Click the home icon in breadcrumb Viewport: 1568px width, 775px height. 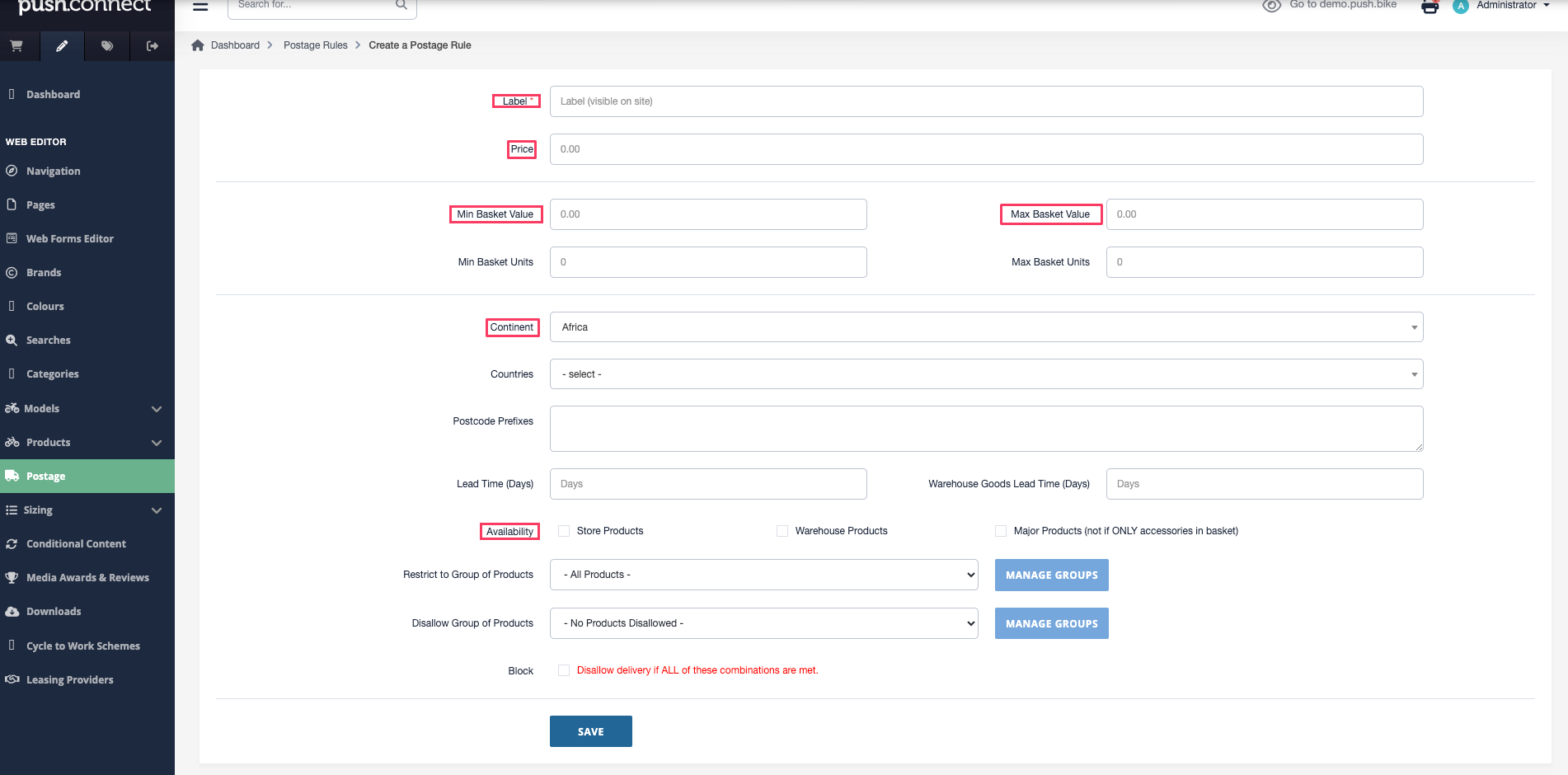(x=198, y=45)
